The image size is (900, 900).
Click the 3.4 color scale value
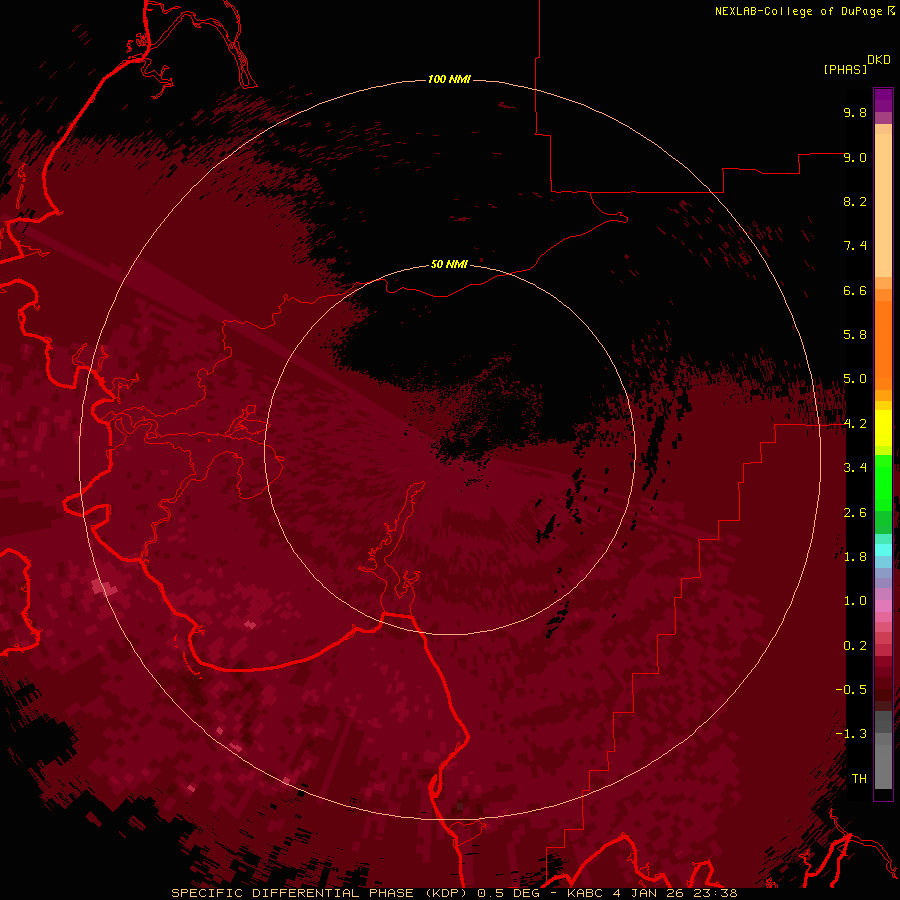click(855, 468)
